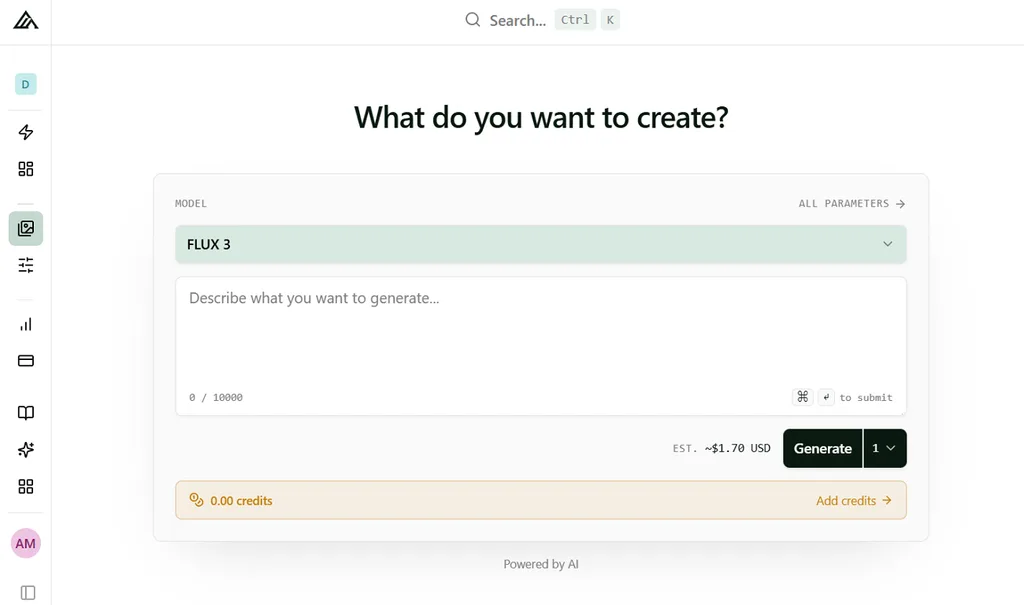Image resolution: width=1024 pixels, height=605 pixels.
Task: Click the '0 / 10000' character counter
Action: pyautogui.click(x=216, y=397)
